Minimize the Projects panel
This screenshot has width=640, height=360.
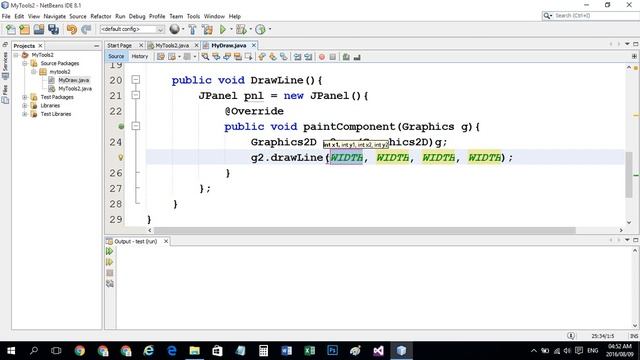pyautogui.click(x=96, y=46)
